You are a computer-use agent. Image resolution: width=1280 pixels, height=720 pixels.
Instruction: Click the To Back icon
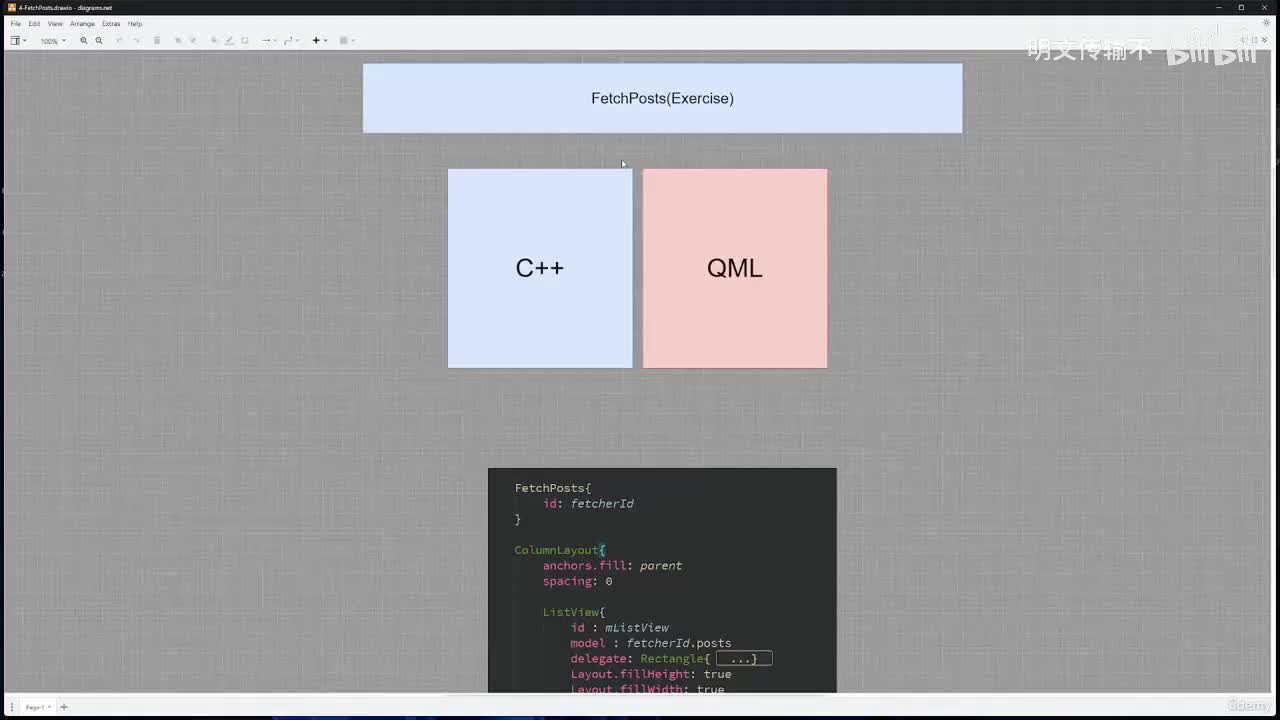coord(193,41)
